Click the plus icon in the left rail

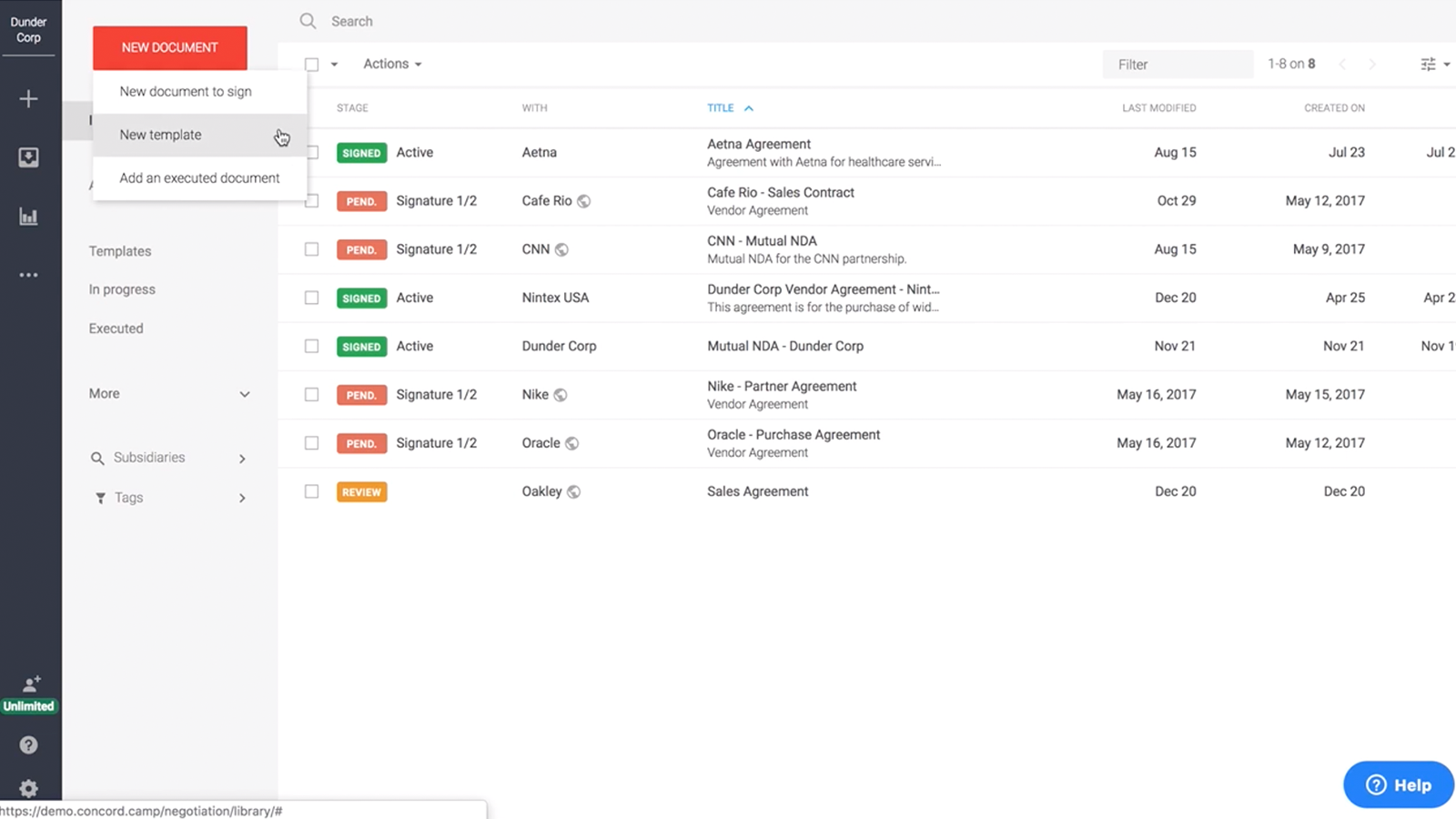point(28,98)
